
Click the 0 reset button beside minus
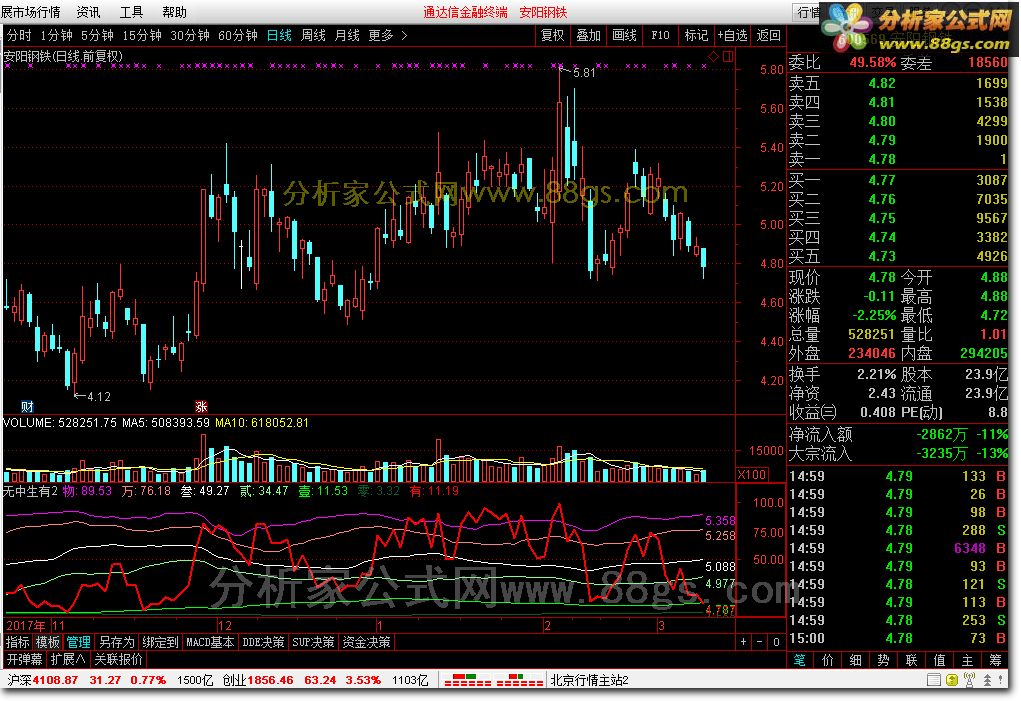click(776, 642)
